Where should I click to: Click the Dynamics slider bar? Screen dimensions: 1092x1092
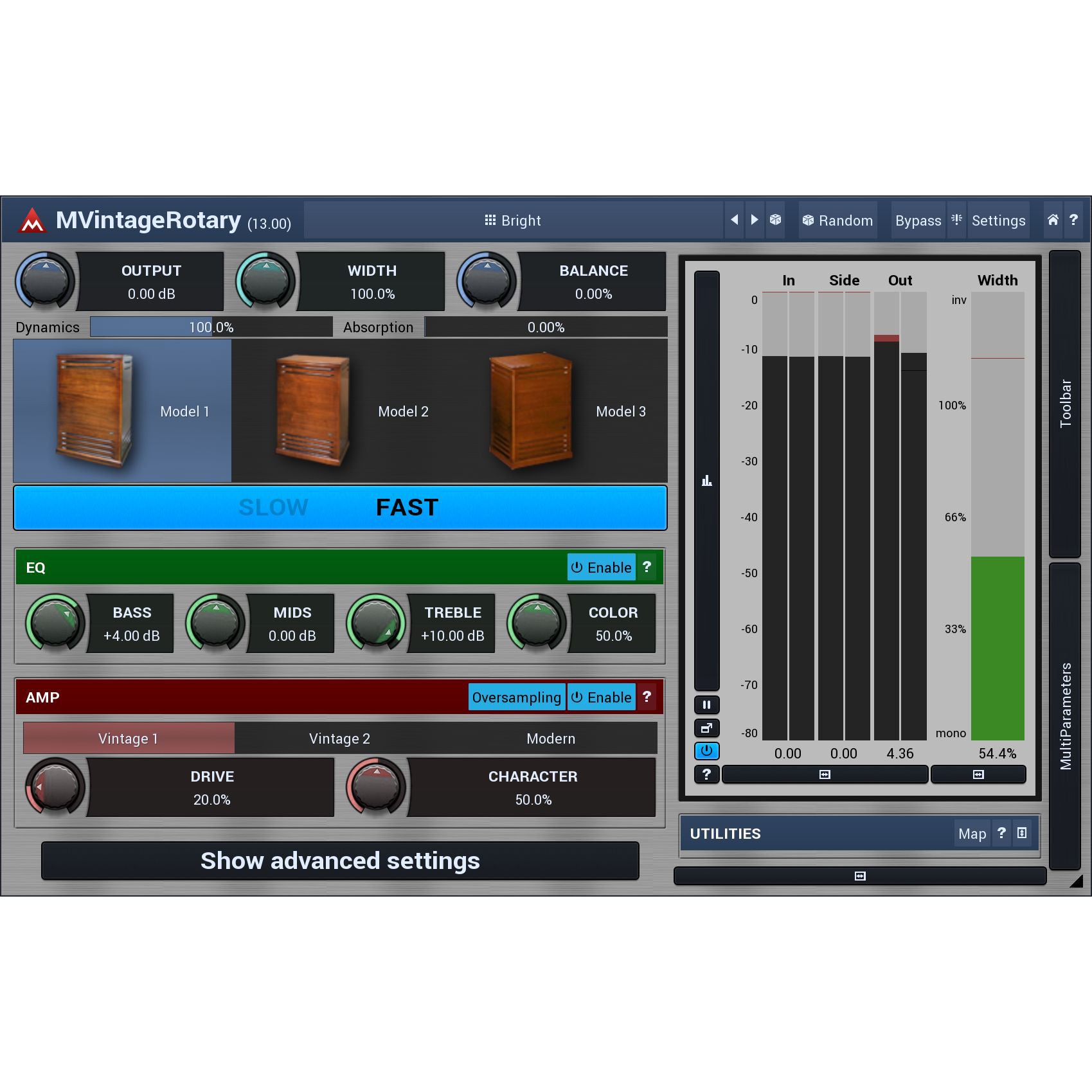pos(211,327)
